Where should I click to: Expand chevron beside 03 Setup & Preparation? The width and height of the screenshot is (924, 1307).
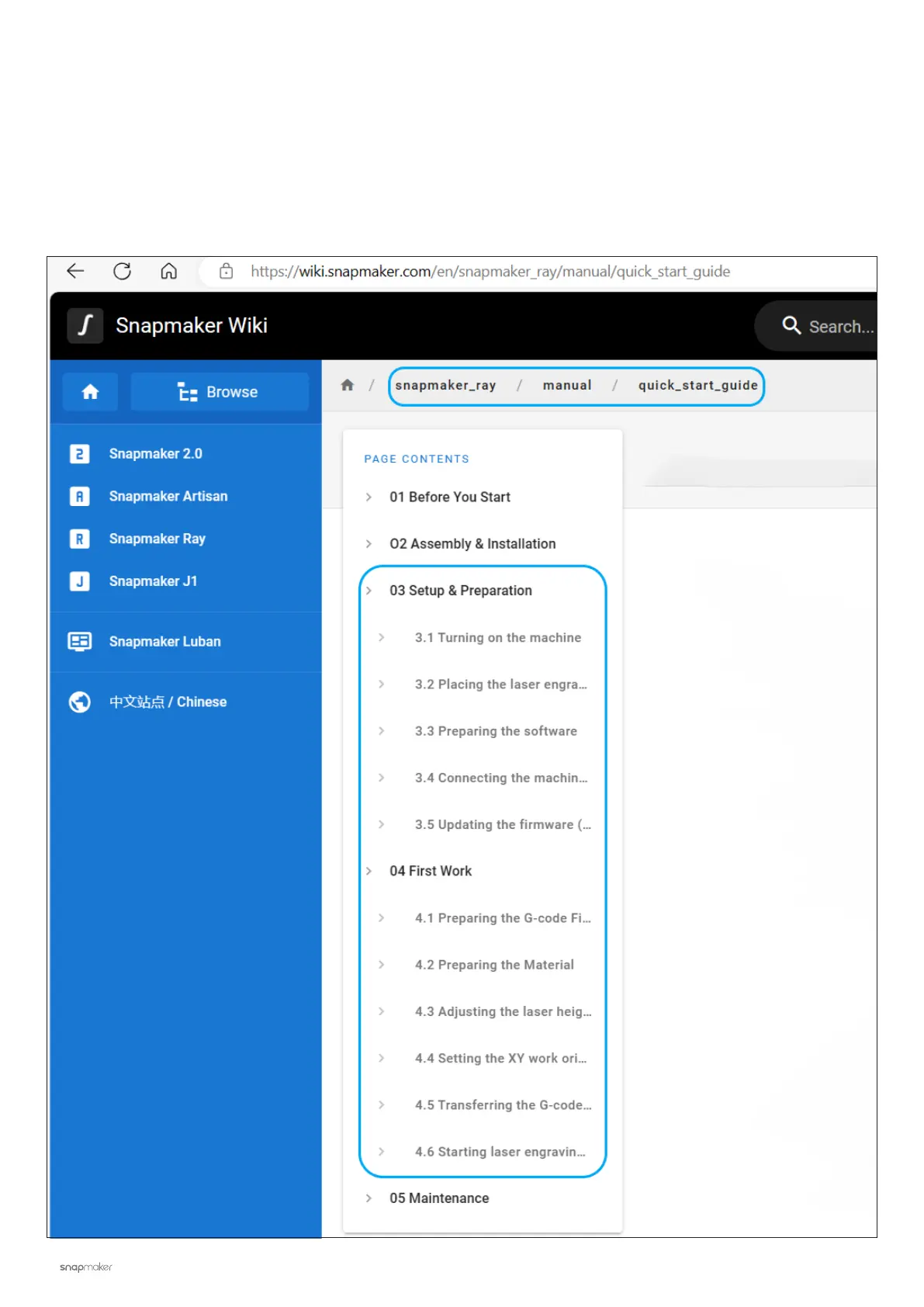[369, 591]
